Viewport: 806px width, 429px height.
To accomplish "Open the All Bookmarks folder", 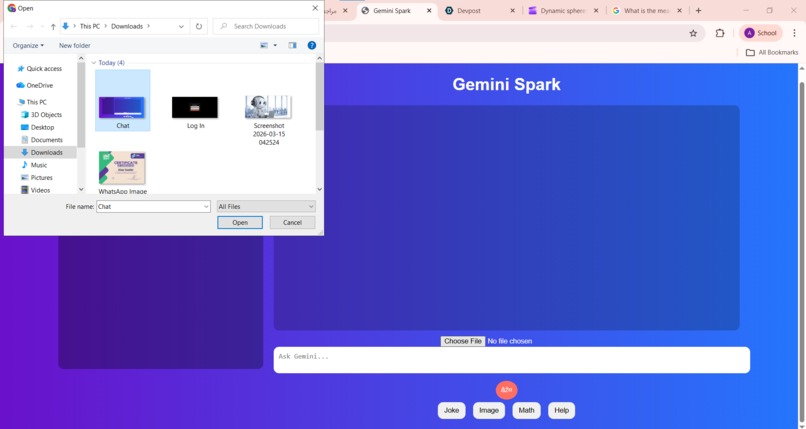I will click(x=772, y=52).
